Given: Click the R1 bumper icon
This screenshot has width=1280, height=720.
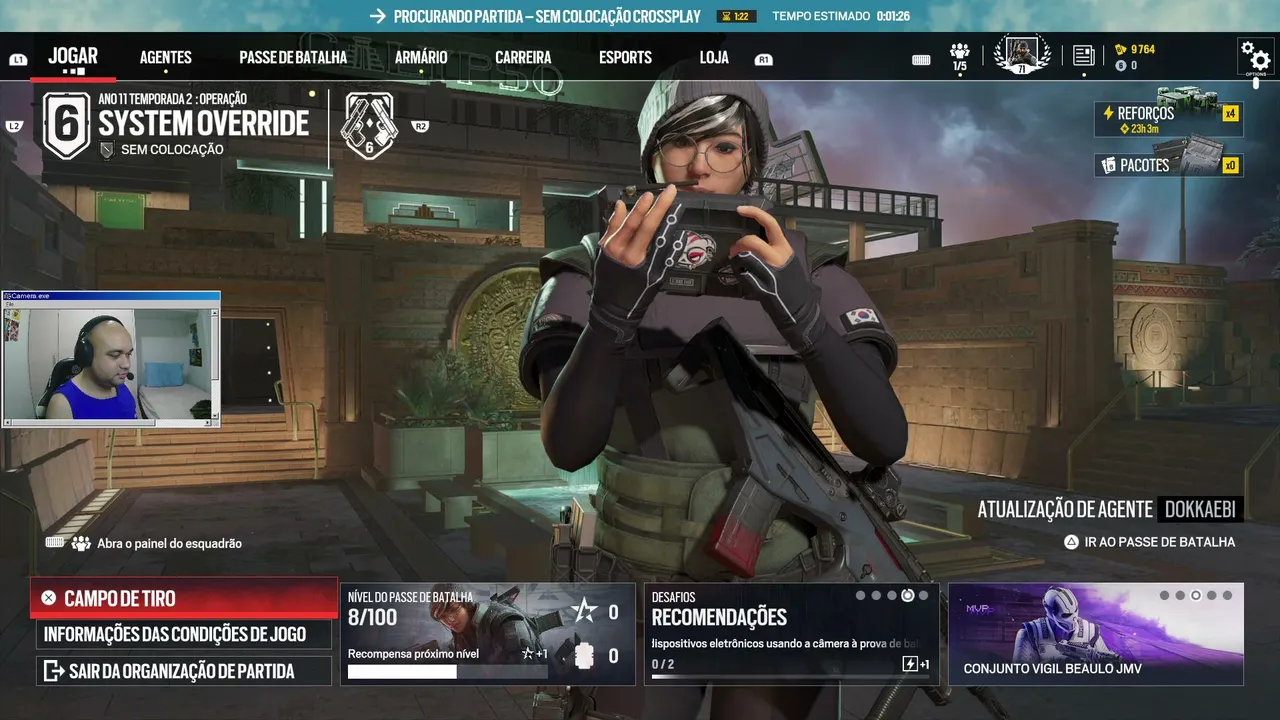Looking at the screenshot, I should (x=764, y=60).
